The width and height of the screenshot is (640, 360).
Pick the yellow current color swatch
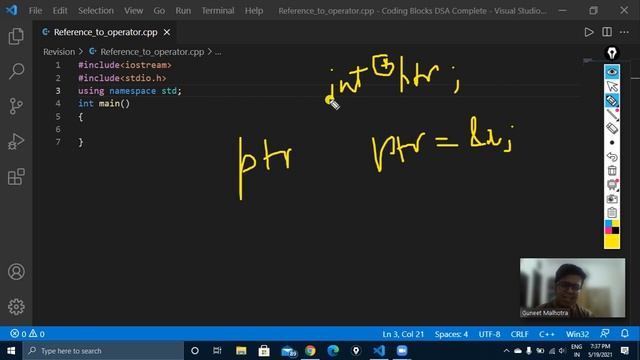(x=611, y=241)
